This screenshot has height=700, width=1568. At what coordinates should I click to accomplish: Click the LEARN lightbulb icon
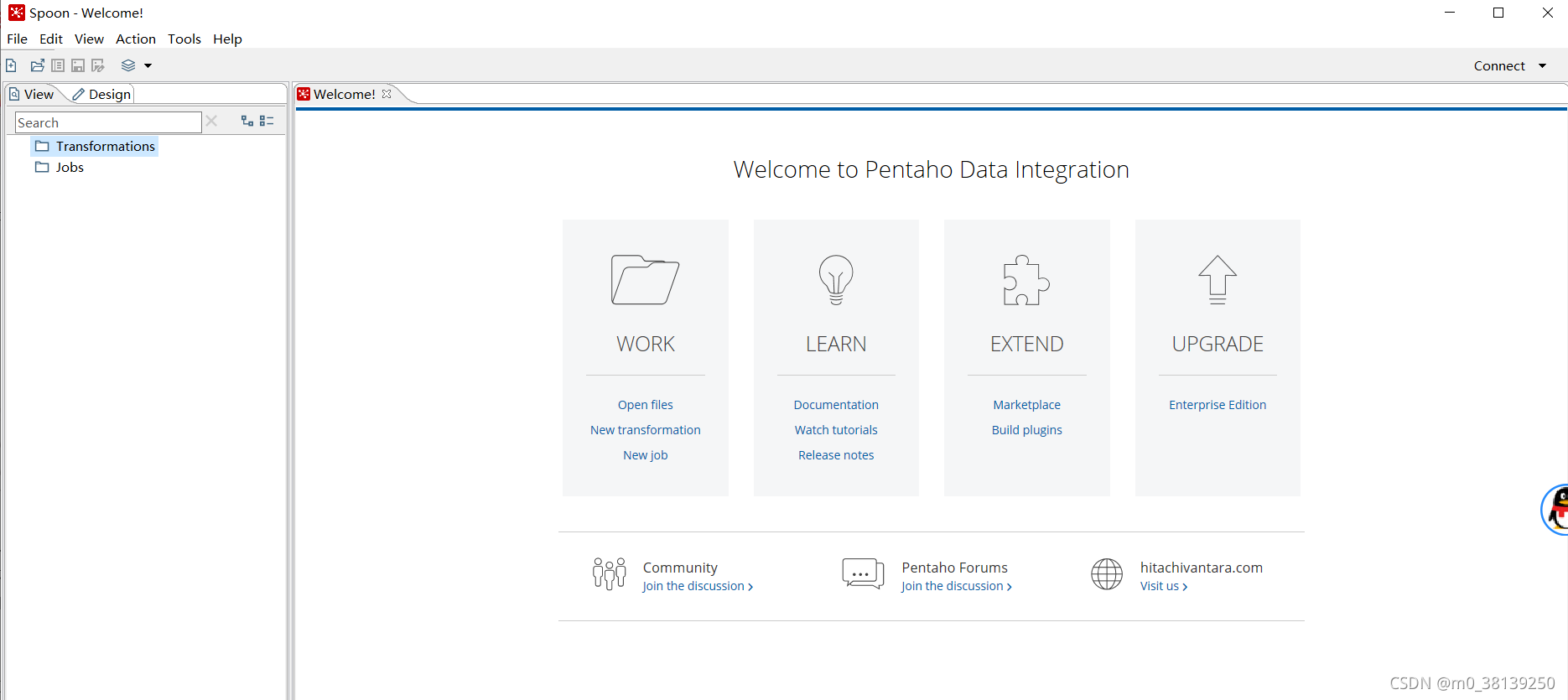click(836, 279)
